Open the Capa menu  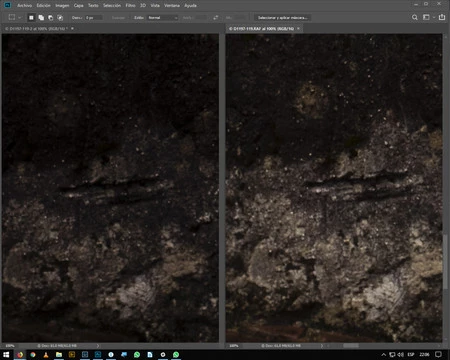tap(79, 5)
